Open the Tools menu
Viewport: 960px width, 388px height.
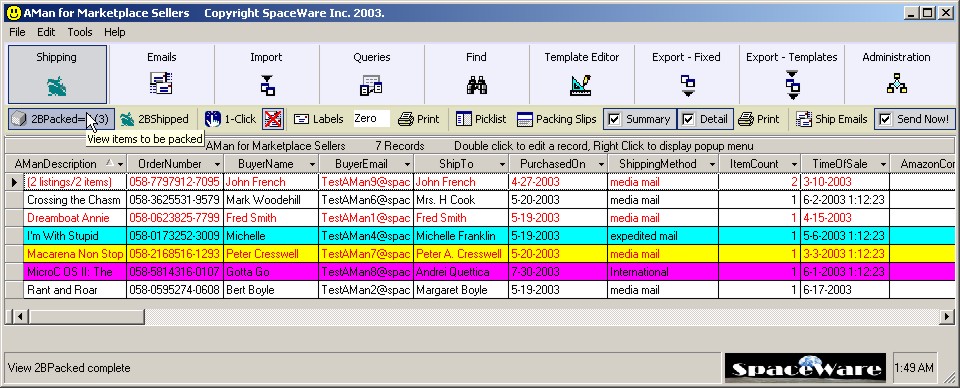point(80,32)
